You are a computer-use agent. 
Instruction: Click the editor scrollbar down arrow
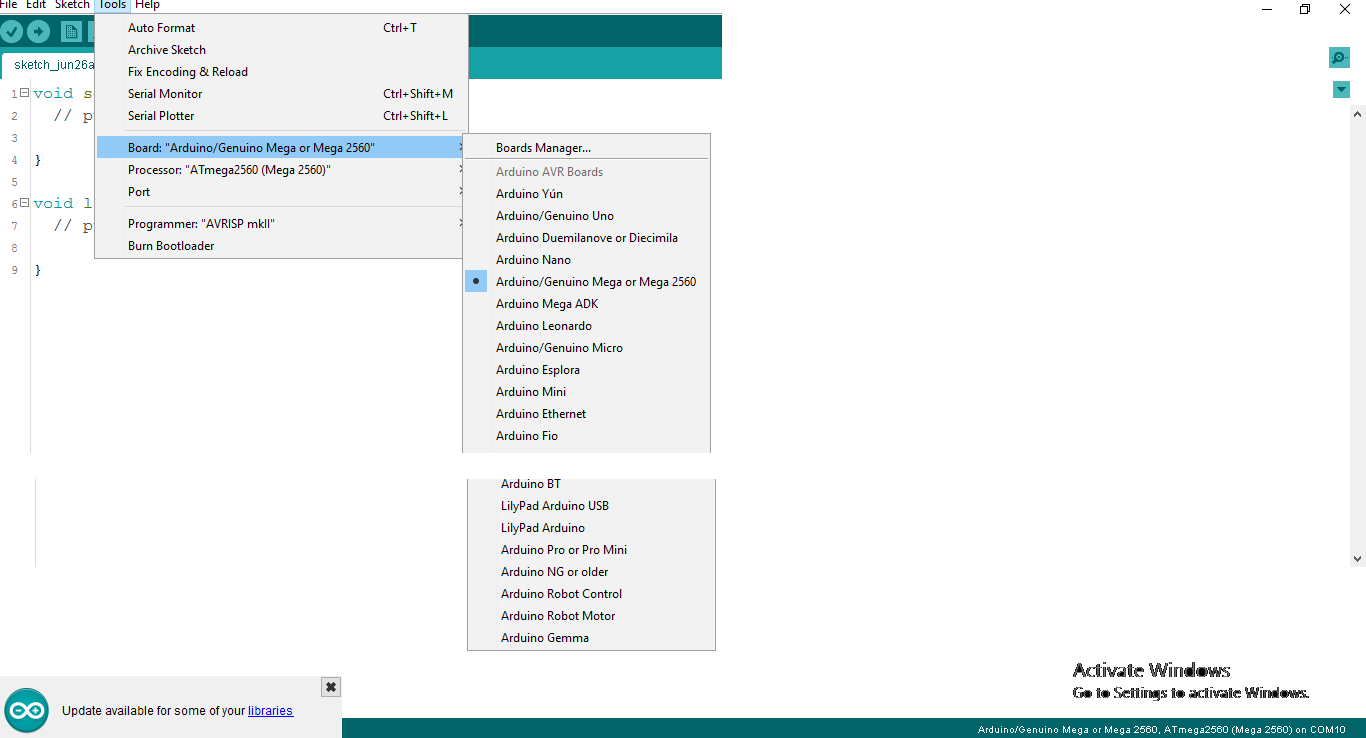1357,559
